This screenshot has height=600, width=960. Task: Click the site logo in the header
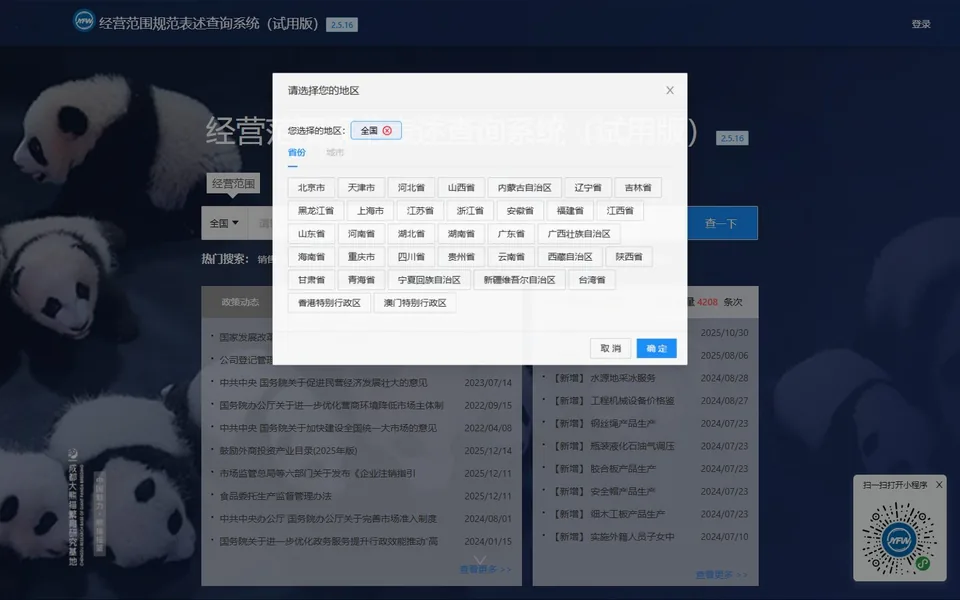point(84,21)
